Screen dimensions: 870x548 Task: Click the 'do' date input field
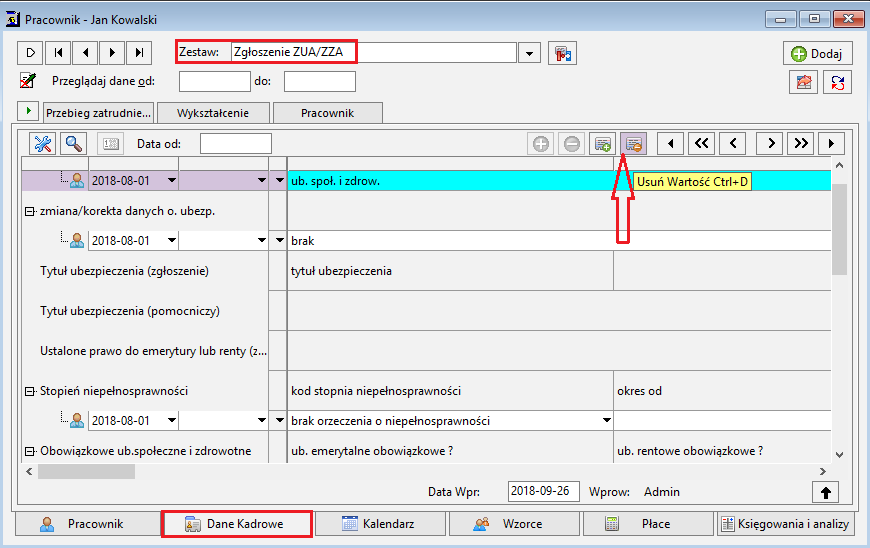(320, 82)
